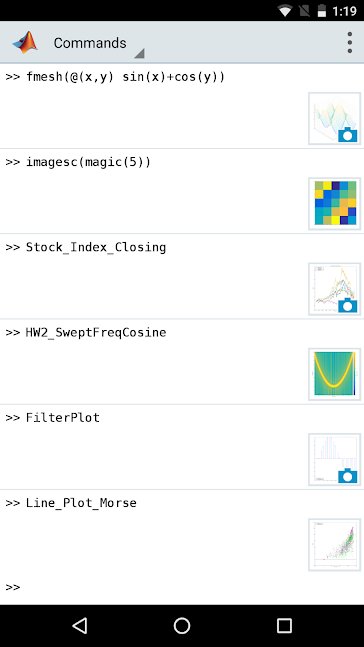Screen dimensions: 364x647
Task: Tap the MATLAB logo icon
Action: click(25, 43)
